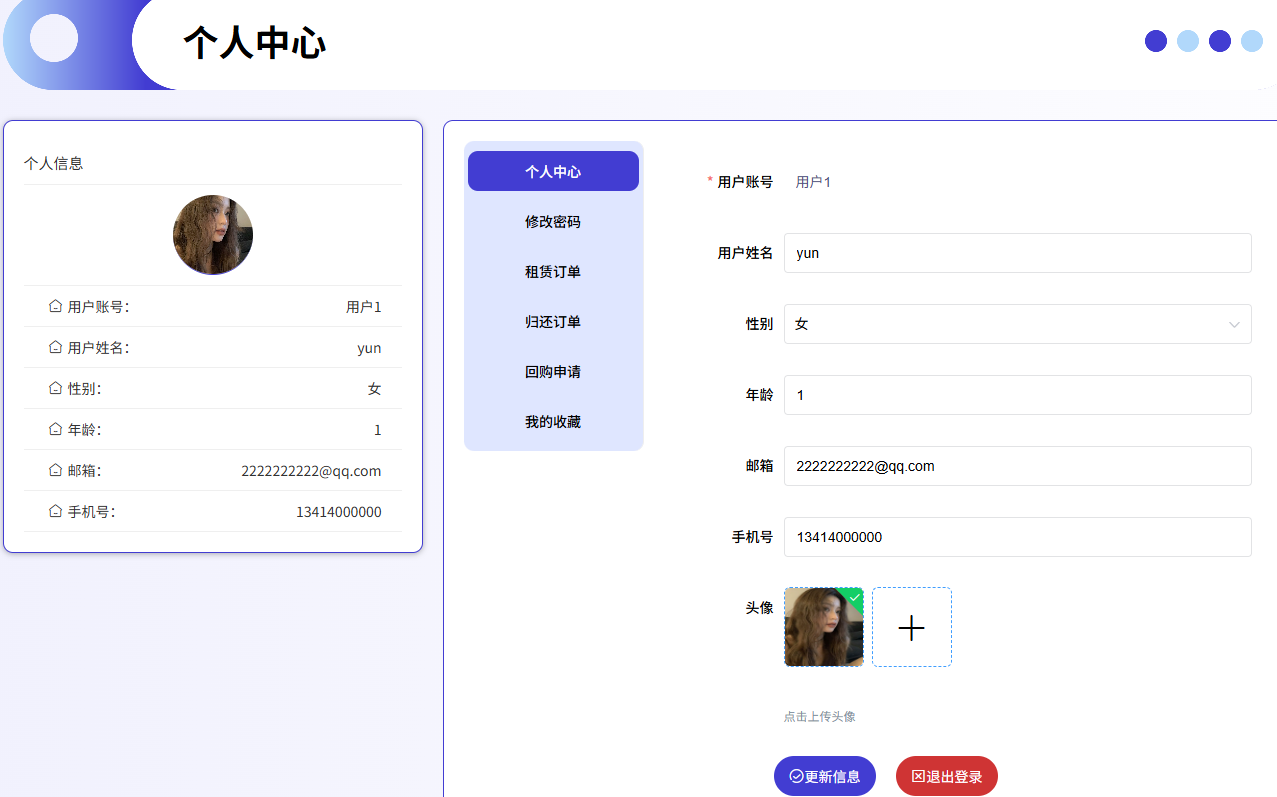Open the 性别 gender dropdown
The height and width of the screenshot is (797, 1277).
point(1017,324)
